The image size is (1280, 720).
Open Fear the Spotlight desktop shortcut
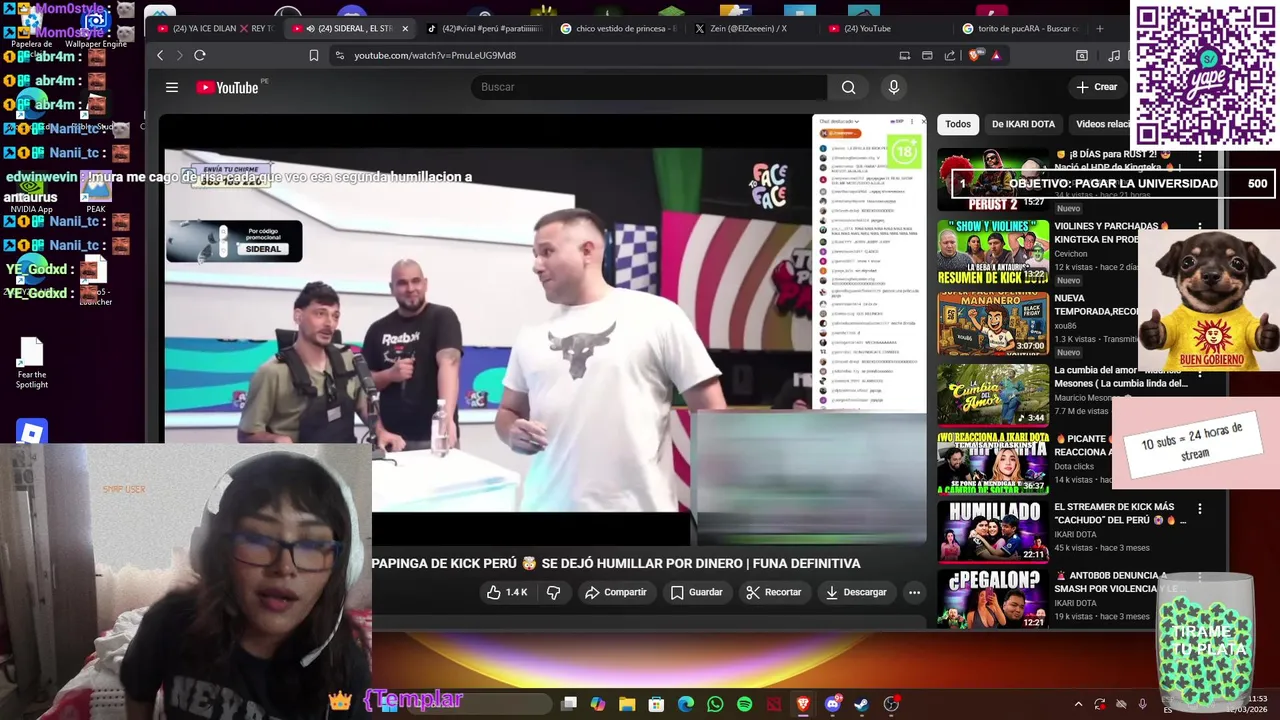click(x=31, y=364)
